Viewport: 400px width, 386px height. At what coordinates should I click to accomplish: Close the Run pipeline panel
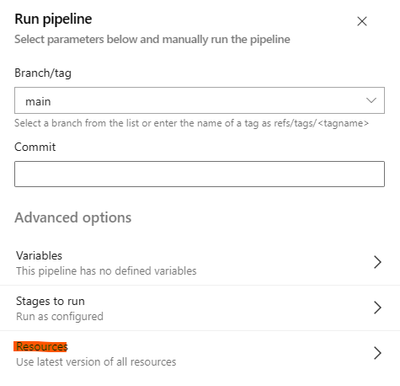coord(362,21)
